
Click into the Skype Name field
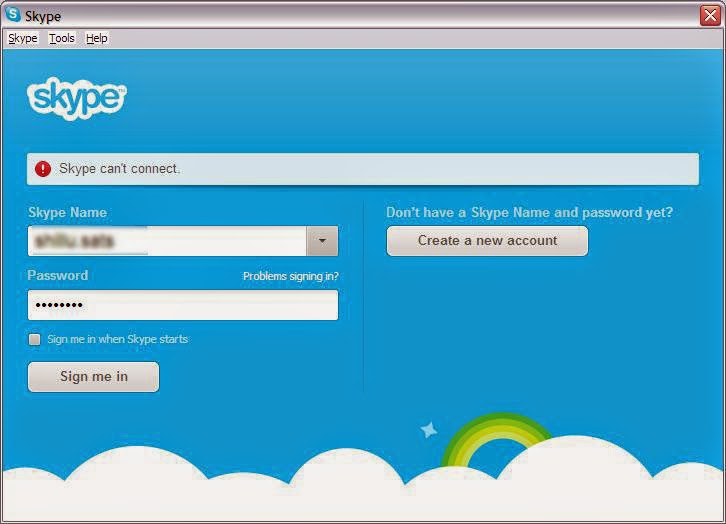(167, 241)
